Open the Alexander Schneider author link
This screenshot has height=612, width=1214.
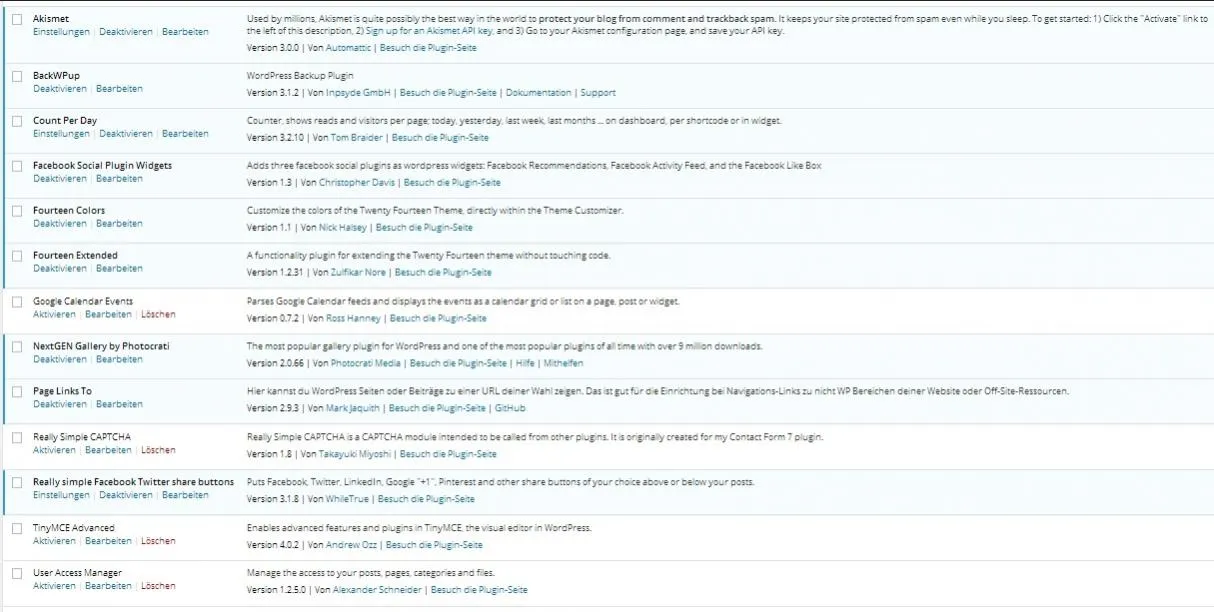(376, 590)
